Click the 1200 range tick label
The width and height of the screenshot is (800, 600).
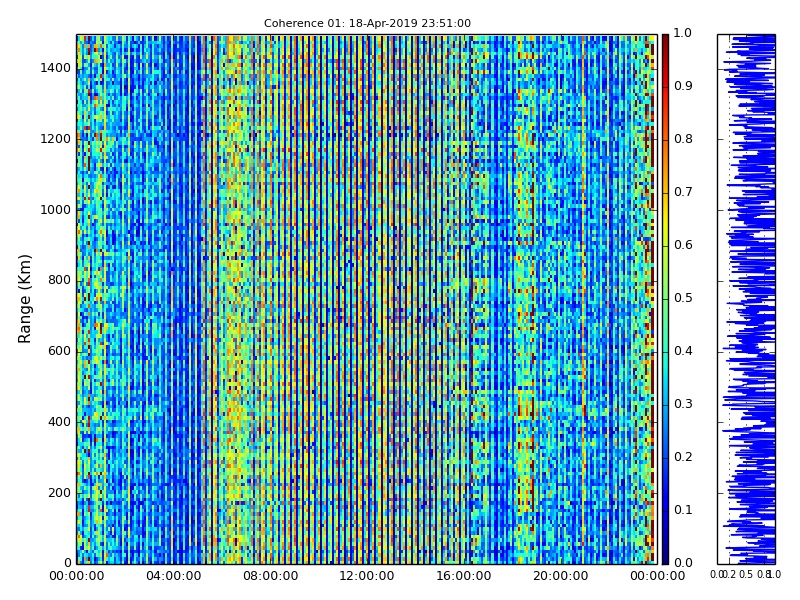point(56,139)
